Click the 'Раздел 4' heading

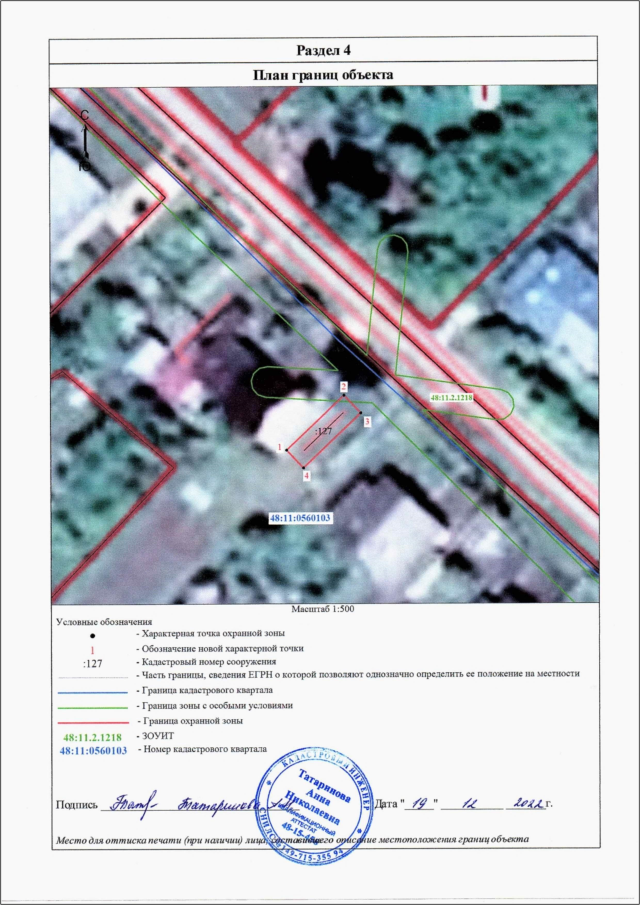pyautogui.click(x=324, y=50)
